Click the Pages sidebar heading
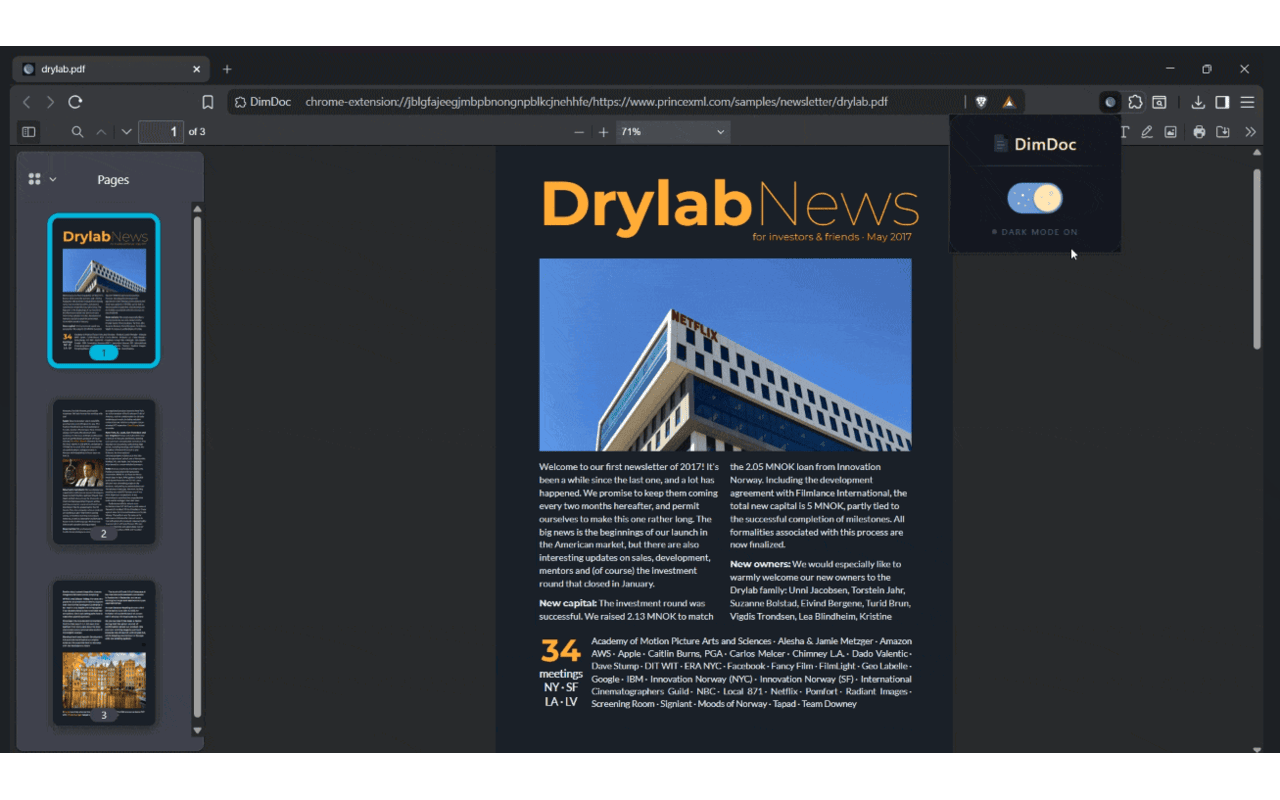Viewport: 1280px width, 800px height. click(113, 180)
